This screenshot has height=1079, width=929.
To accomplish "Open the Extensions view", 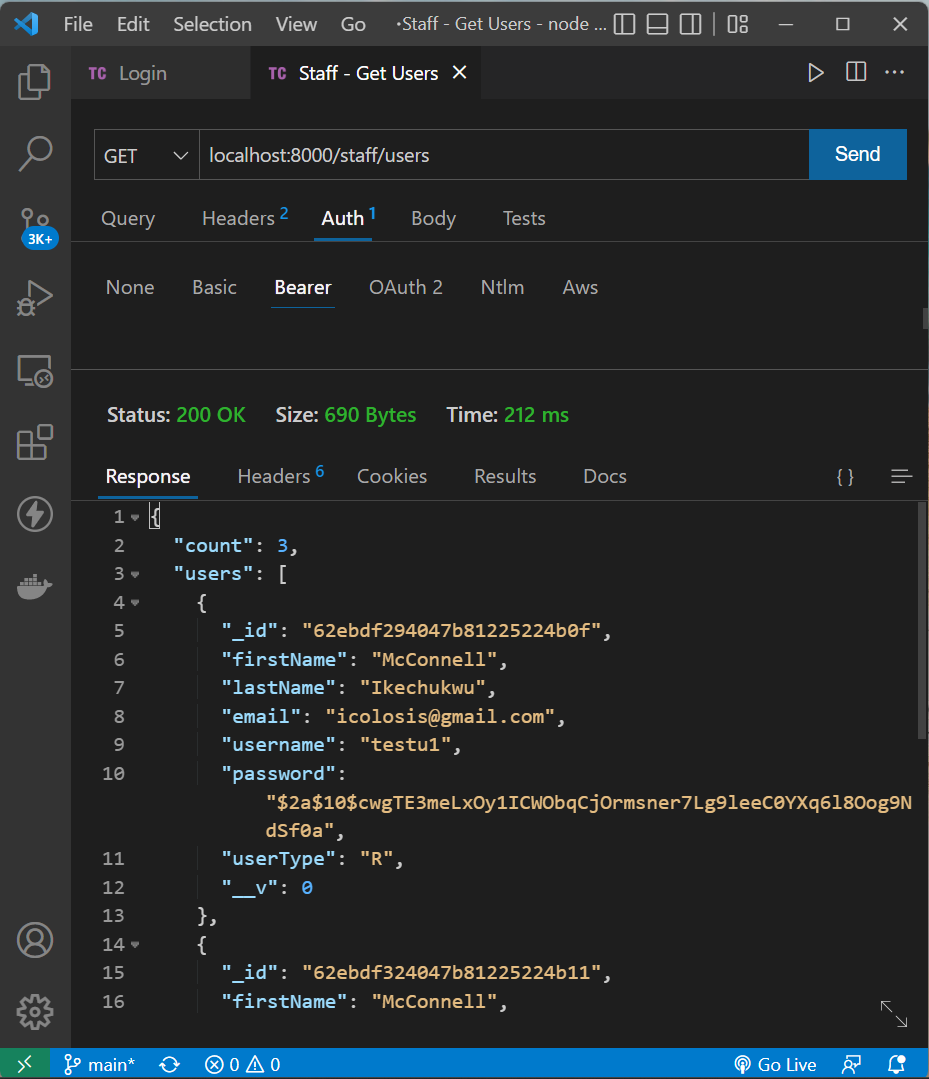I will (34, 442).
